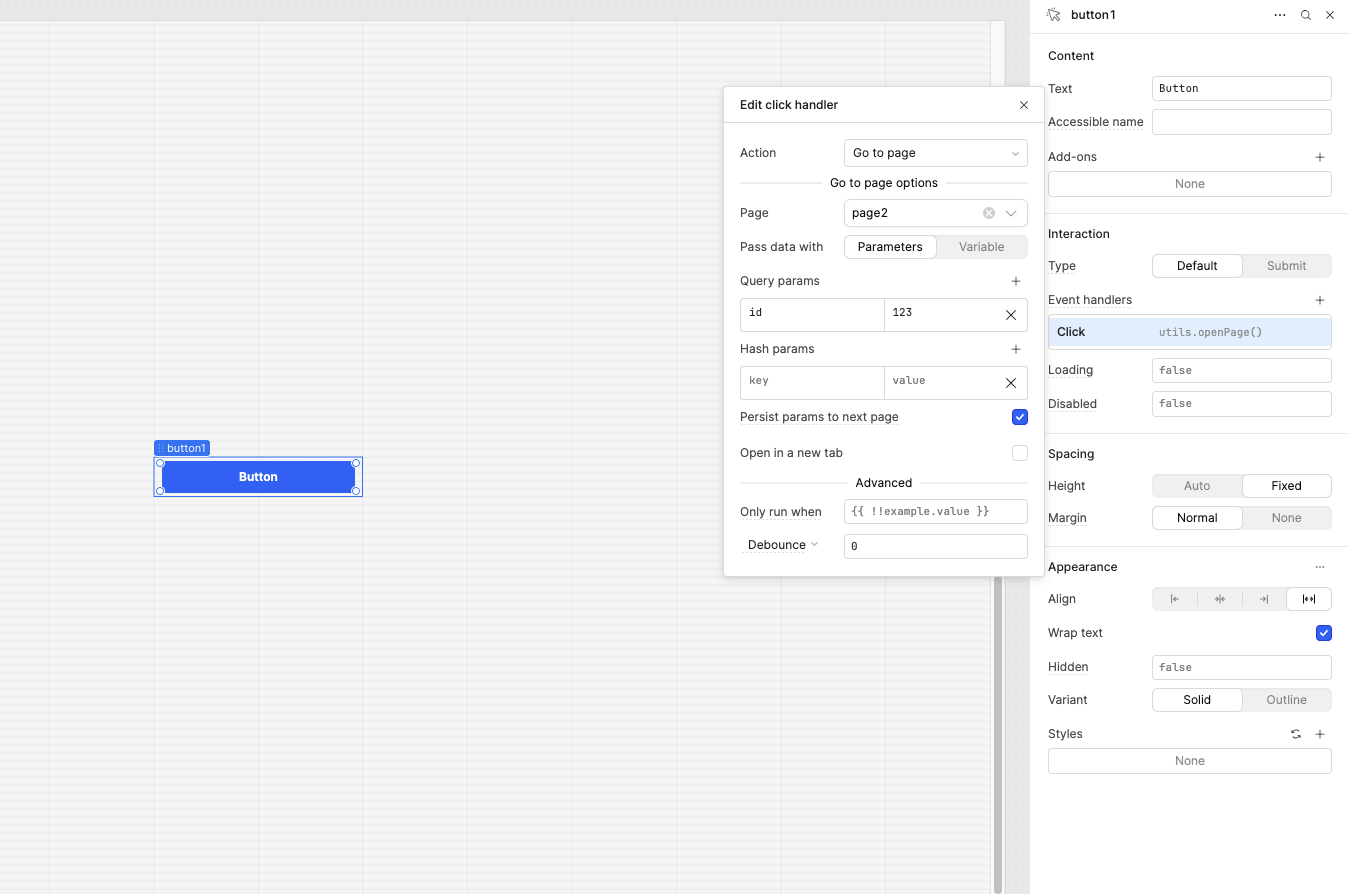Edit the Loading field value false

[1242, 370]
